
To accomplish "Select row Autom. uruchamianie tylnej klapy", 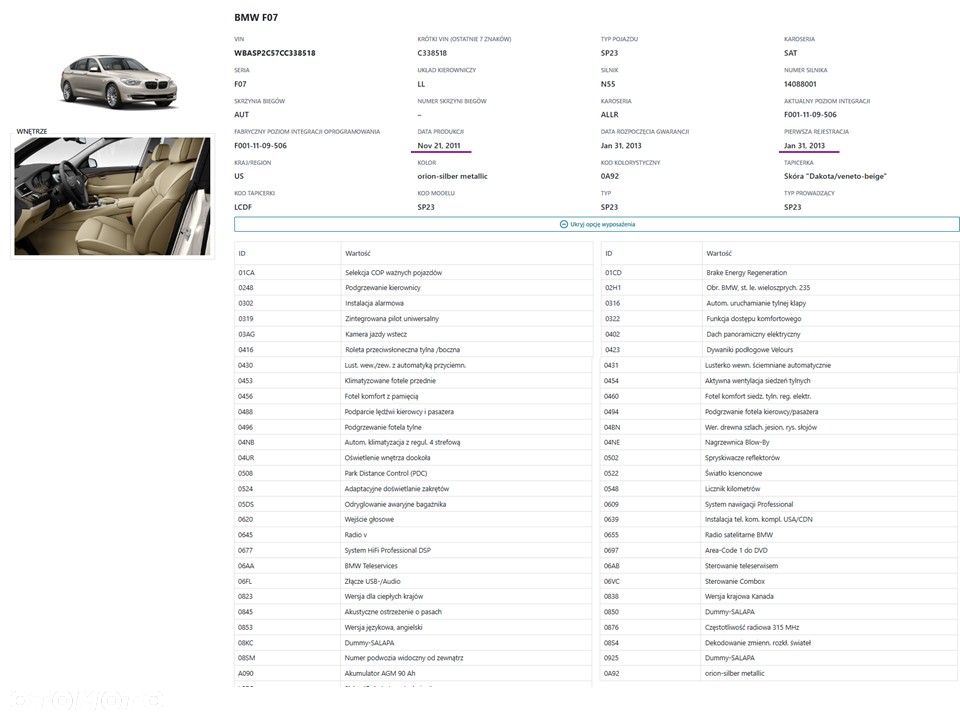I will tap(780, 303).
